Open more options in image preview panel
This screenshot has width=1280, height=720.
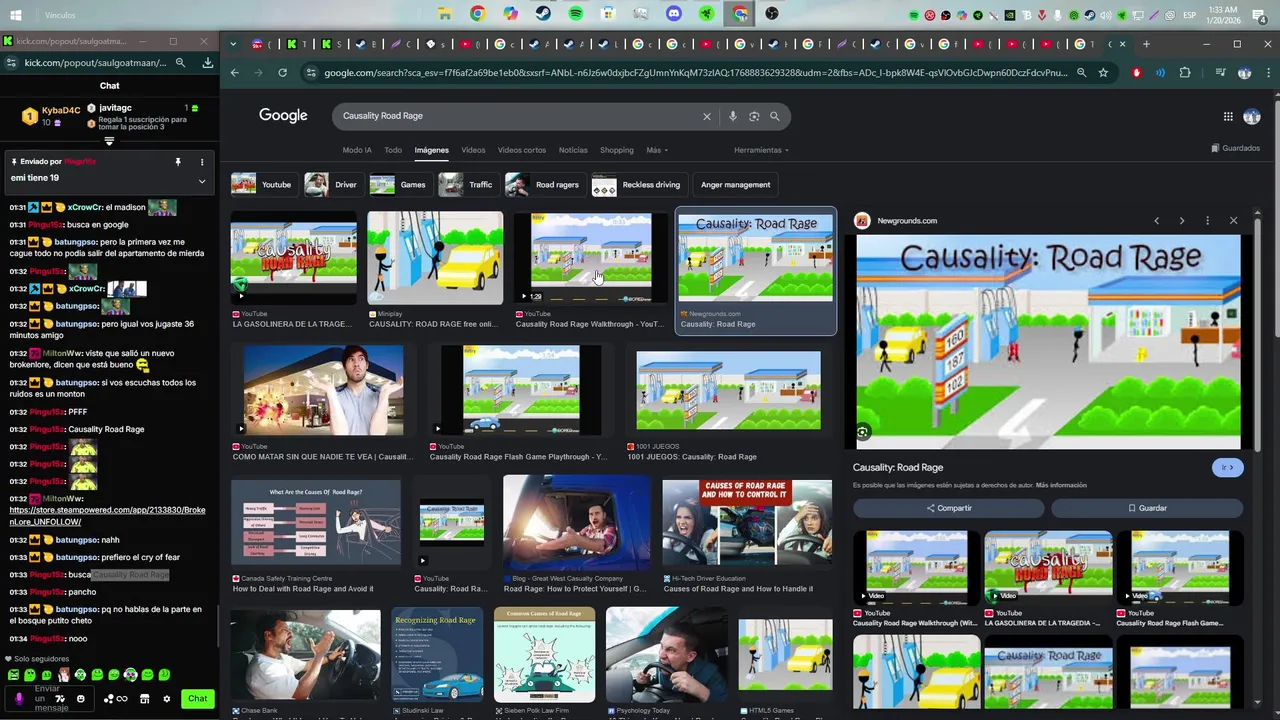[x=1207, y=221]
